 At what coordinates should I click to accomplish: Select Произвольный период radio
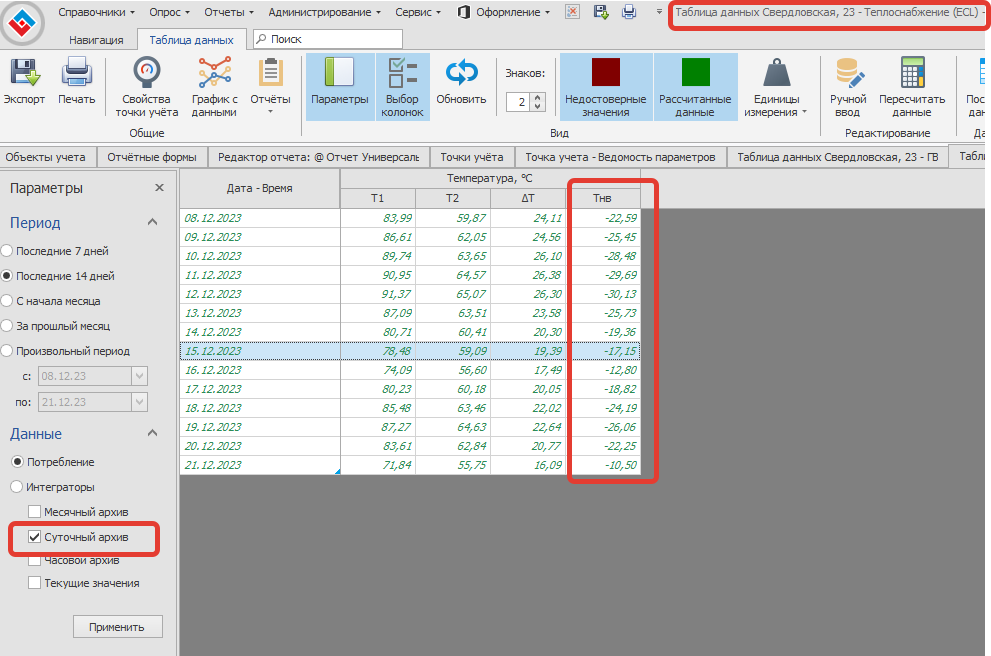point(8,351)
